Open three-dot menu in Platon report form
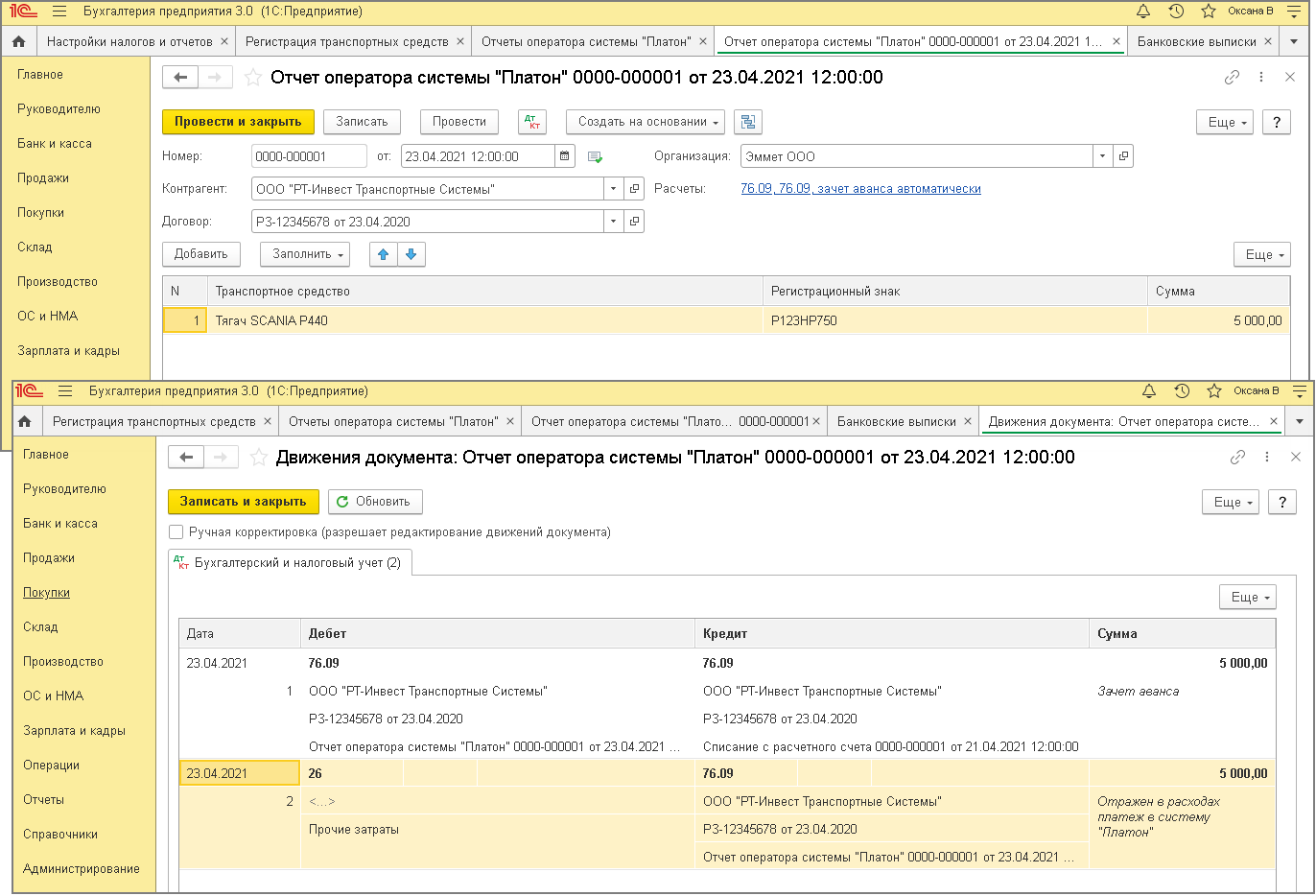 click(1261, 78)
